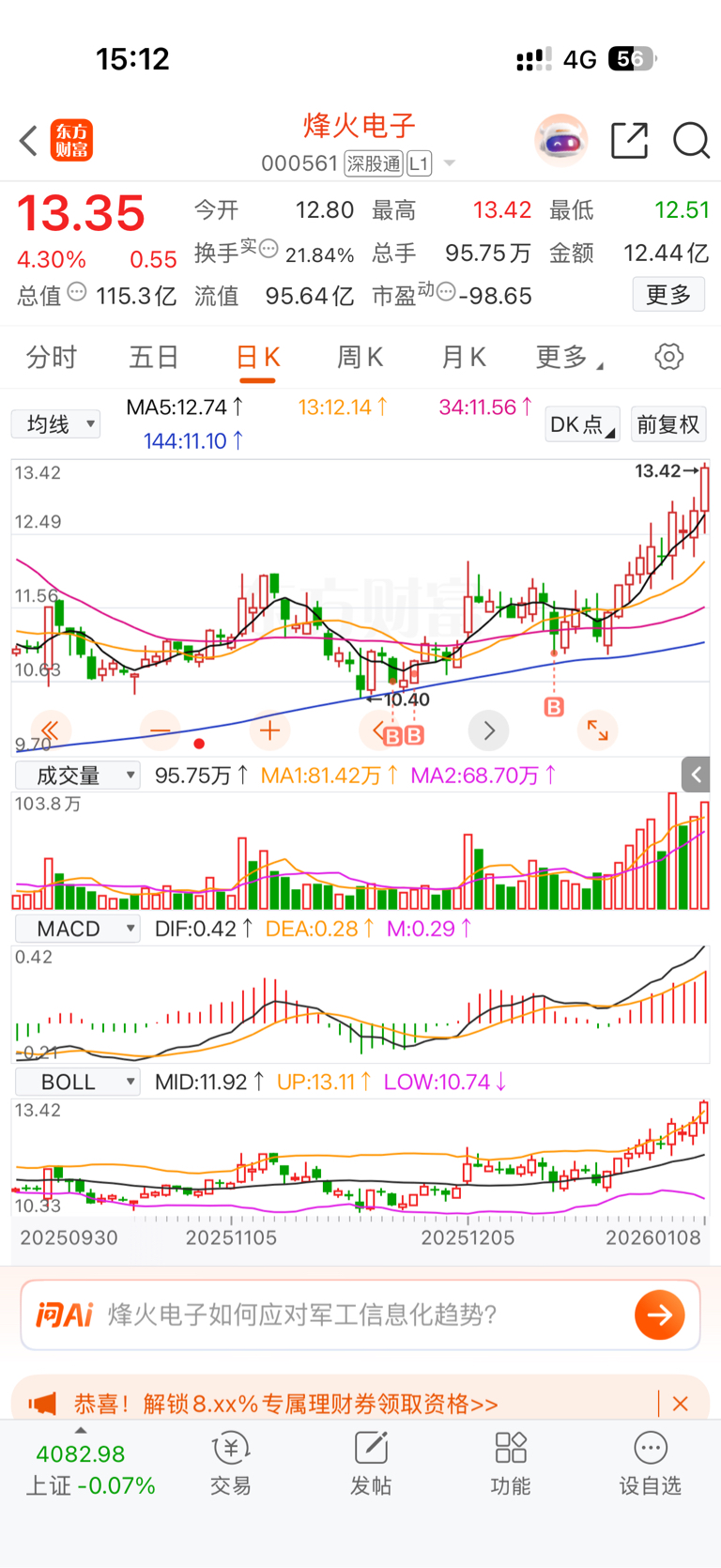Expand the stock switch arrow beside L1
This screenshot has width=721, height=1568.
point(450,163)
